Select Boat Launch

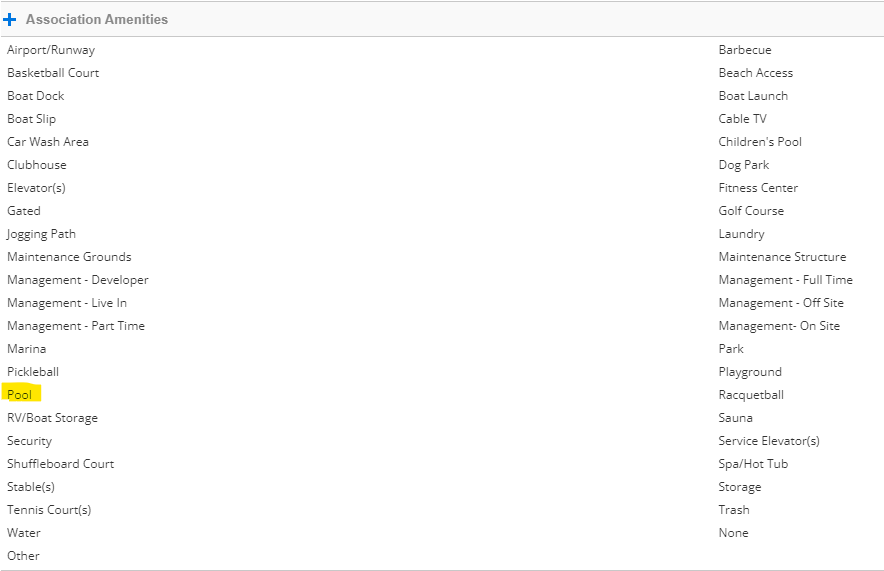click(753, 96)
